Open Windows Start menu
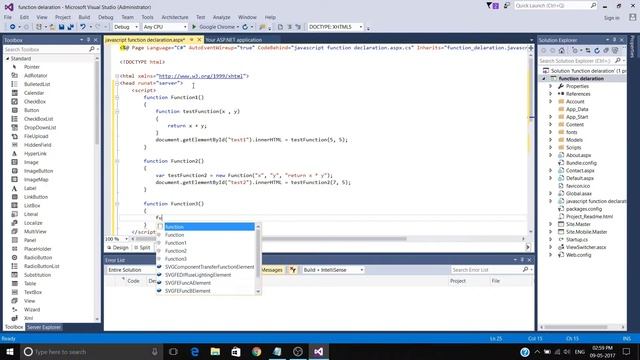Viewport: 640px width, 360px height. click(9, 352)
